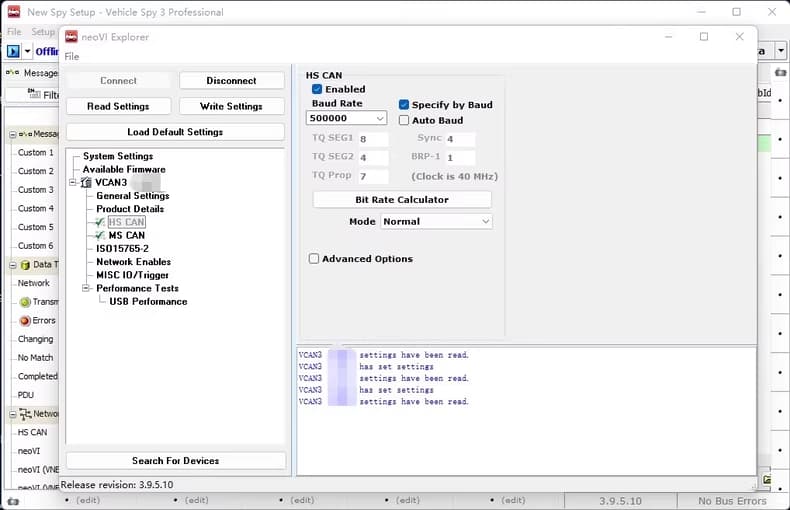Click the red Errors icon in left panel
Image resolution: width=790 pixels, height=510 pixels.
pos(25,321)
